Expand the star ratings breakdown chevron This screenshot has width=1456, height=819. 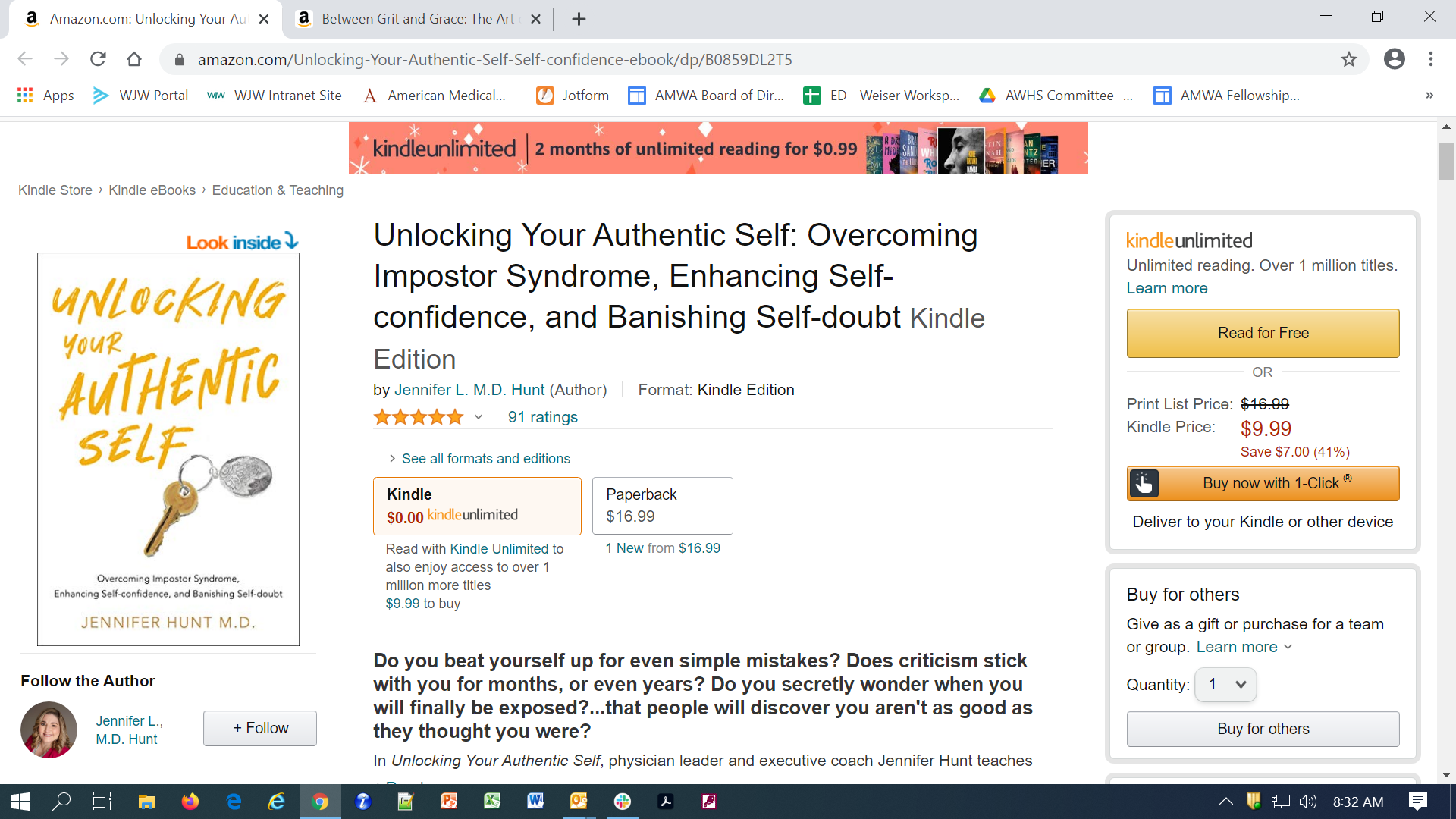click(x=479, y=417)
